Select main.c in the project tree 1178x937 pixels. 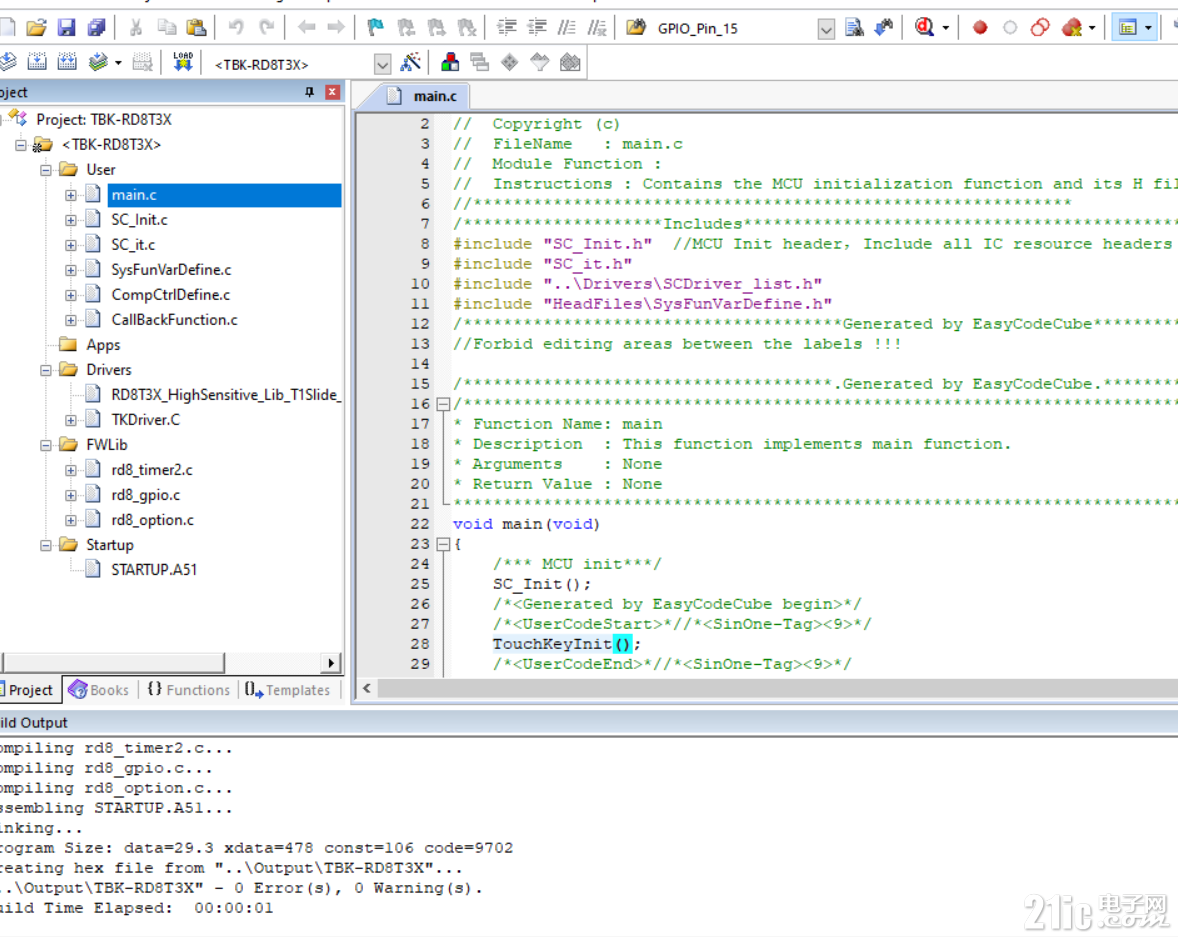click(x=224, y=195)
